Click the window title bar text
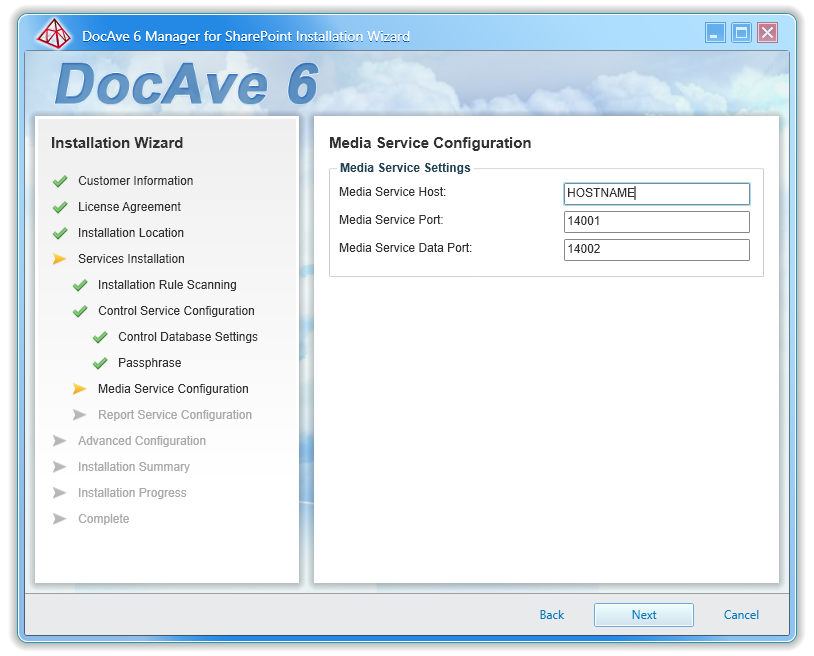 coord(246,36)
